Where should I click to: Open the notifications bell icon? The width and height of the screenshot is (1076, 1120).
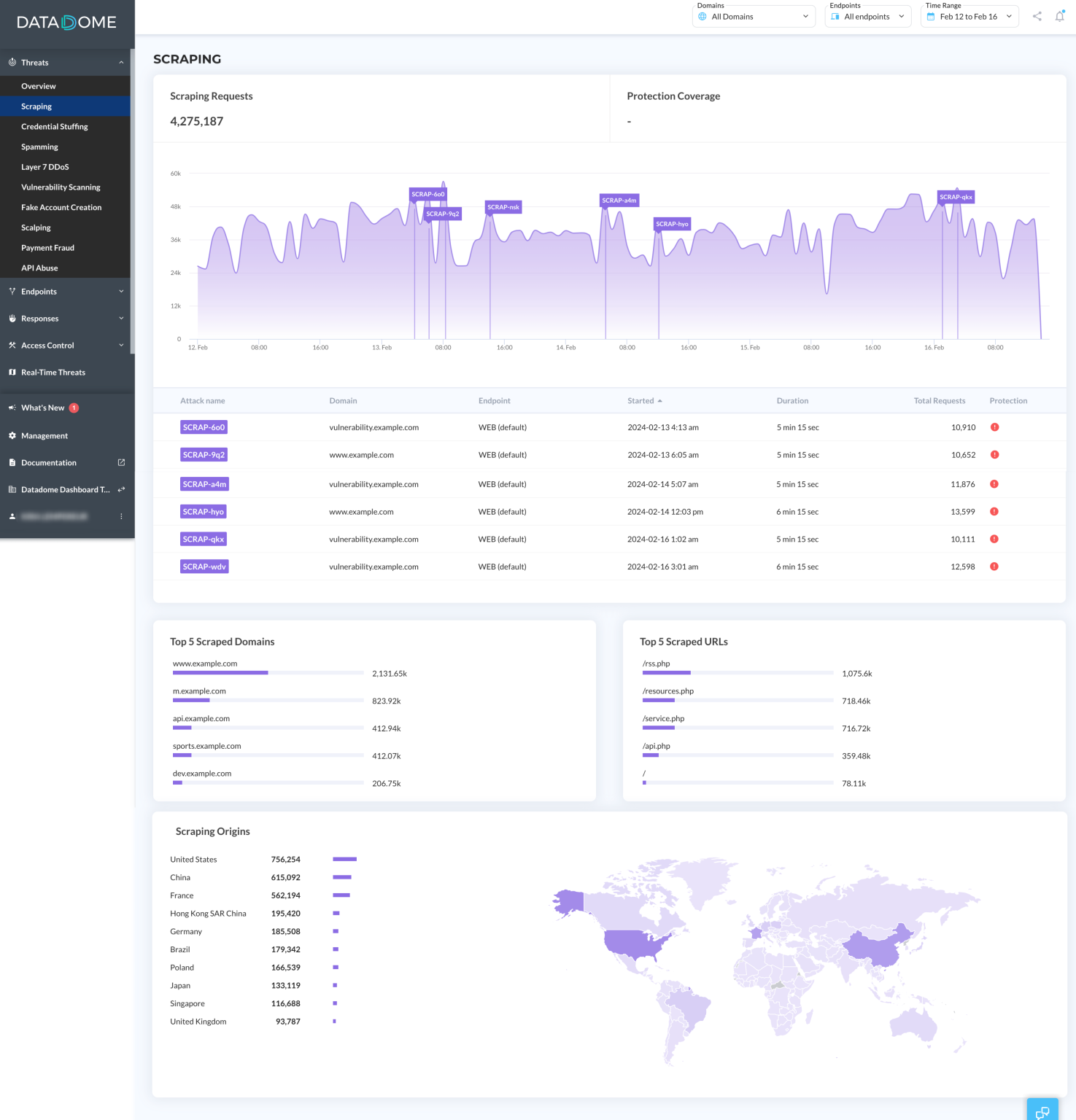click(x=1060, y=16)
